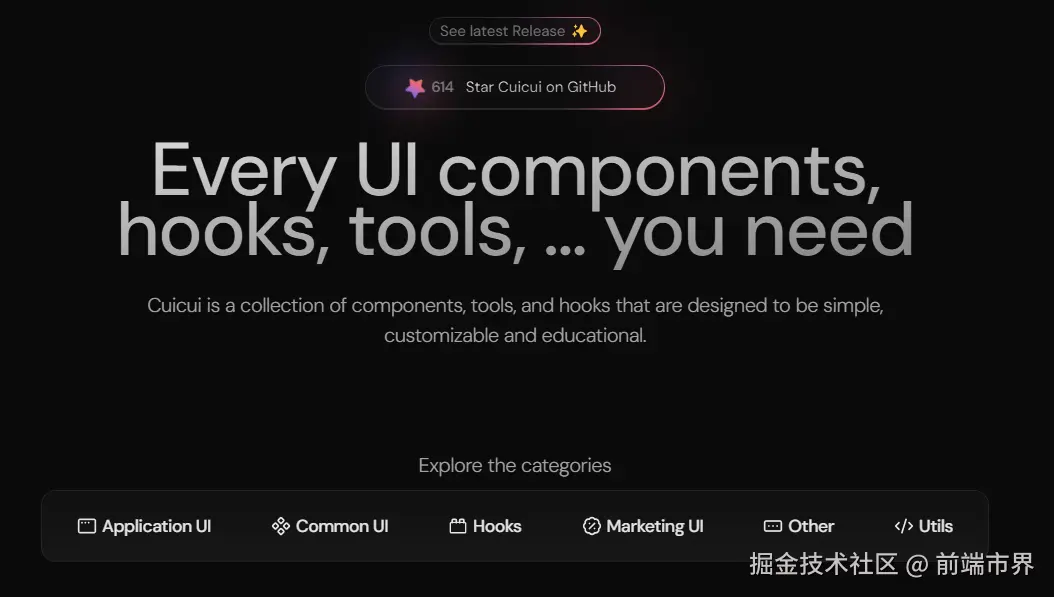Click the Every UI components headline
The image size is (1054, 597).
515,200
